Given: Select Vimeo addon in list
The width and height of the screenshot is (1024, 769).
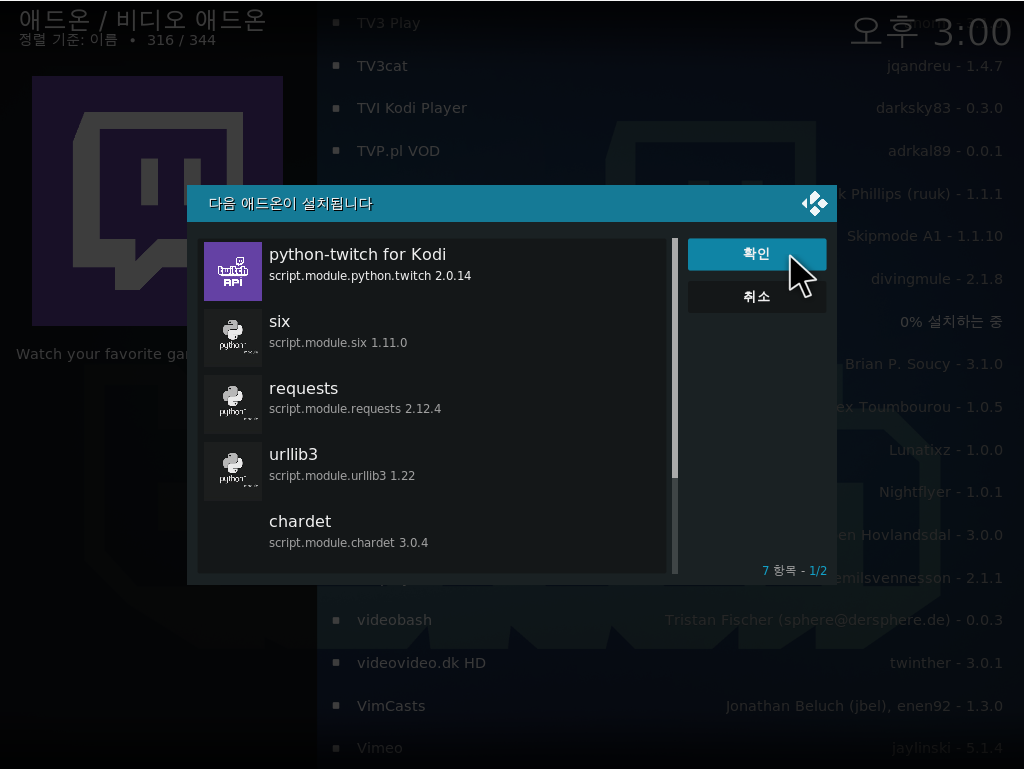Looking at the screenshot, I should tap(380, 748).
